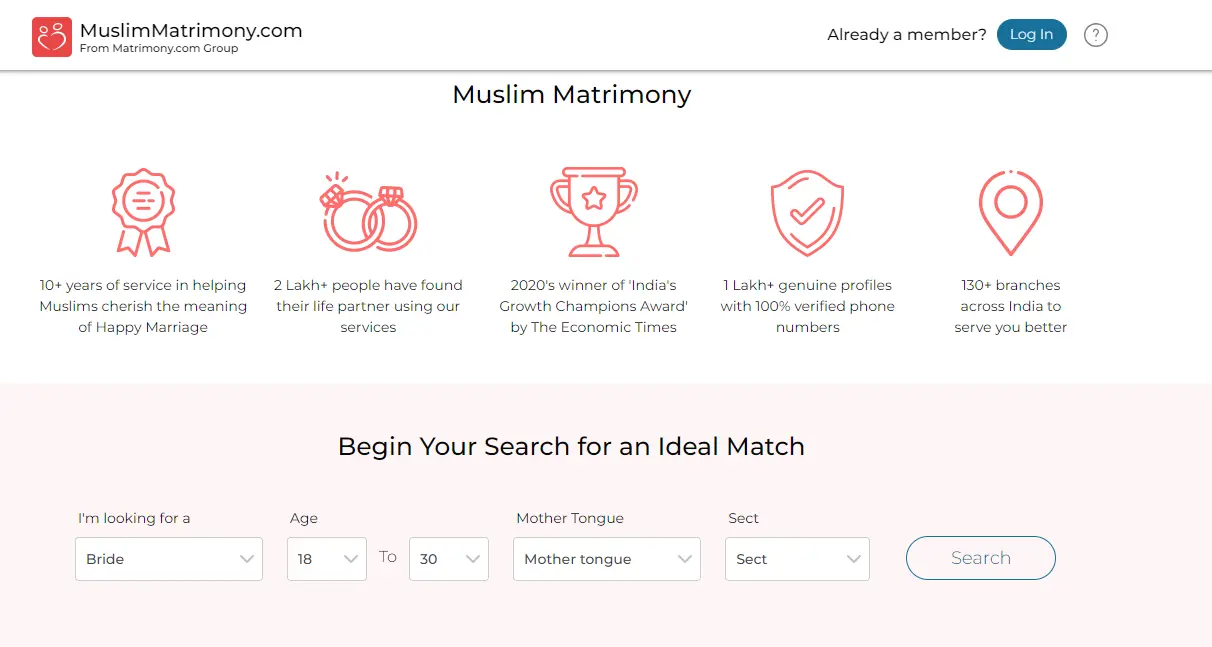The image size is (1212, 647).
Task: Click the wedding rings icon
Action: [368, 211]
